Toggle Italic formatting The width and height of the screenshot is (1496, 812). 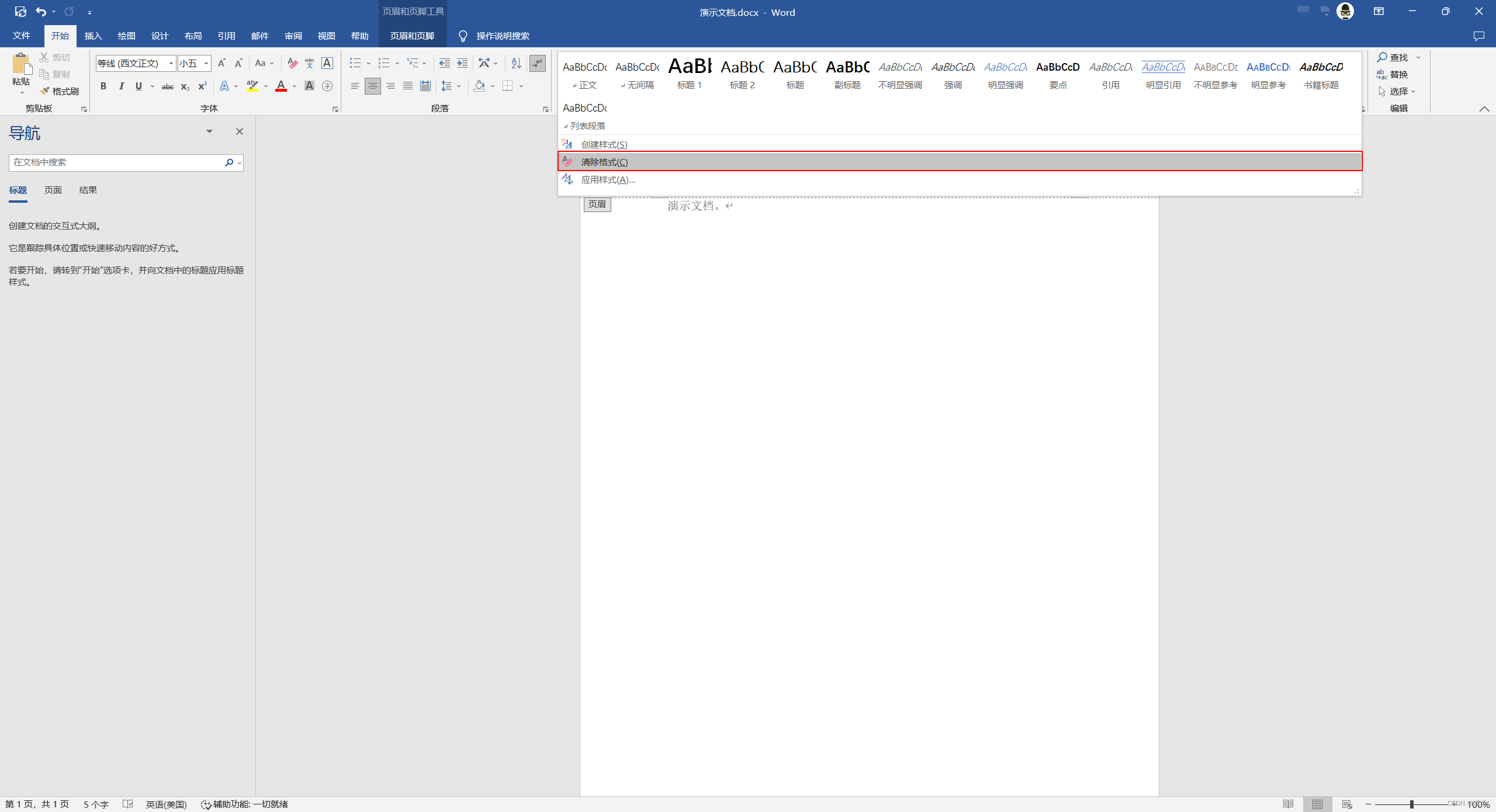point(121,86)
